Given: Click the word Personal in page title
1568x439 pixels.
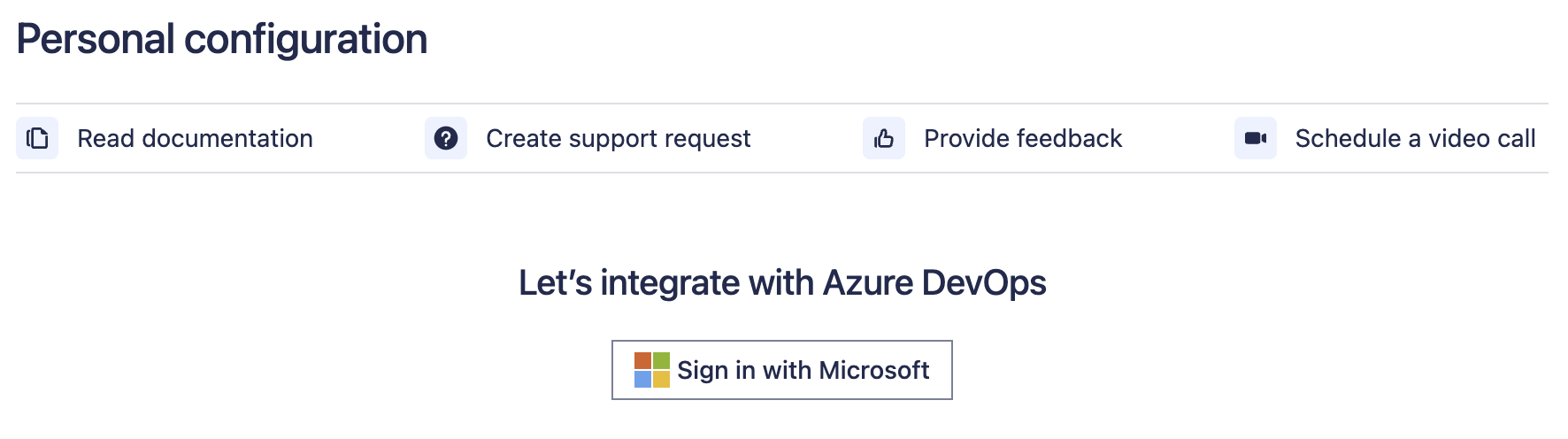Looking at the screenshot, I should pos(96,40).
